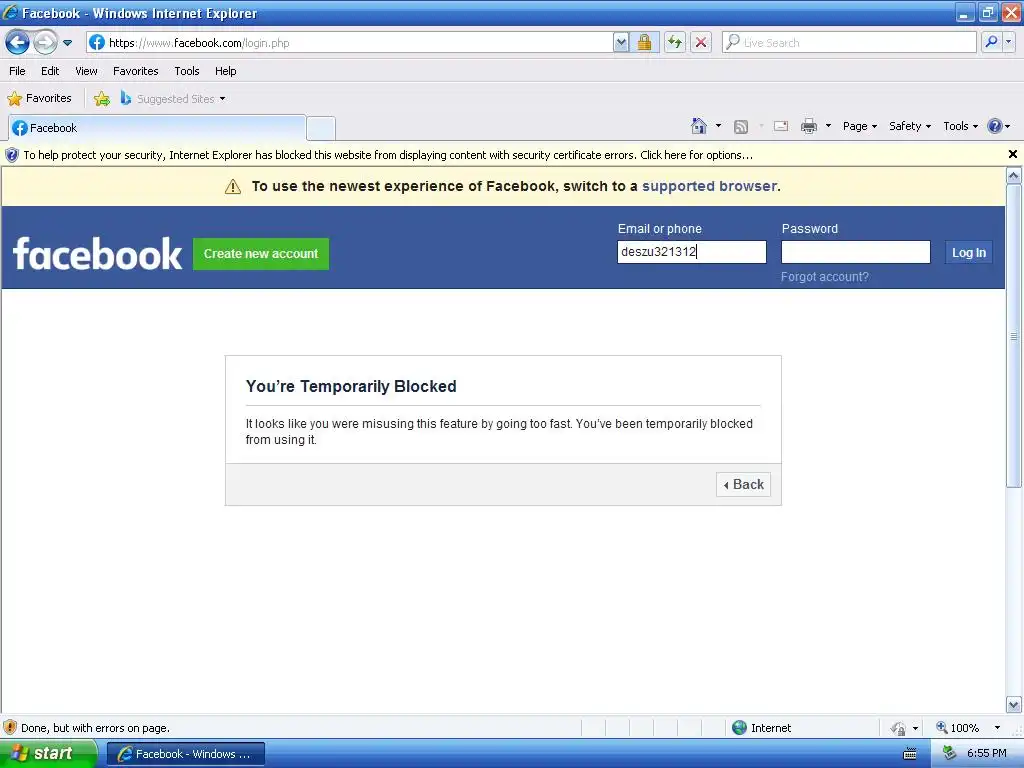Expand the address bar history dropdown
Viewport: 1024px width, 768px height.
tap(621, 43)
